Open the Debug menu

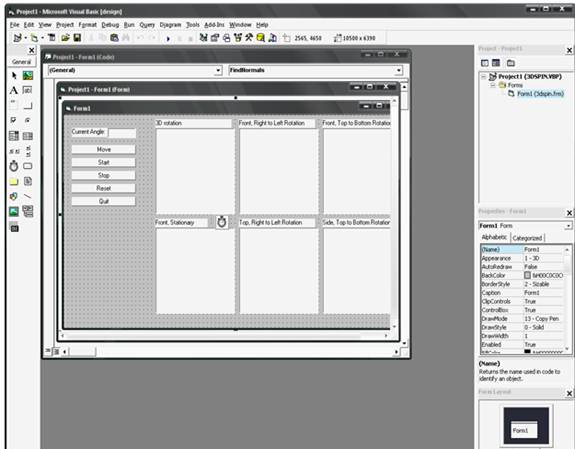coord(110,25)
